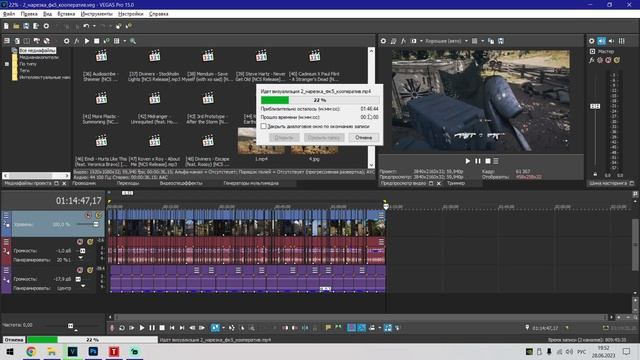Viewport: 640px width, 360px height.
Task: Mute the video track
Action: (88, 215)
